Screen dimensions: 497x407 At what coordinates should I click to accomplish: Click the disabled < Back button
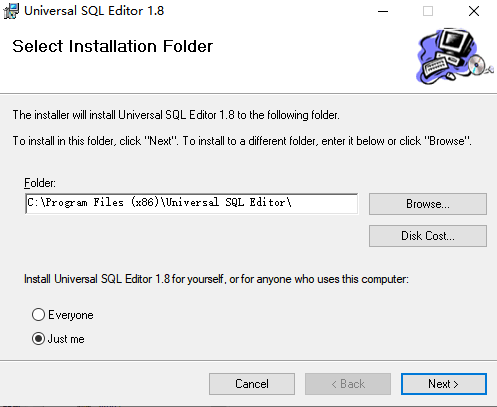348,384
